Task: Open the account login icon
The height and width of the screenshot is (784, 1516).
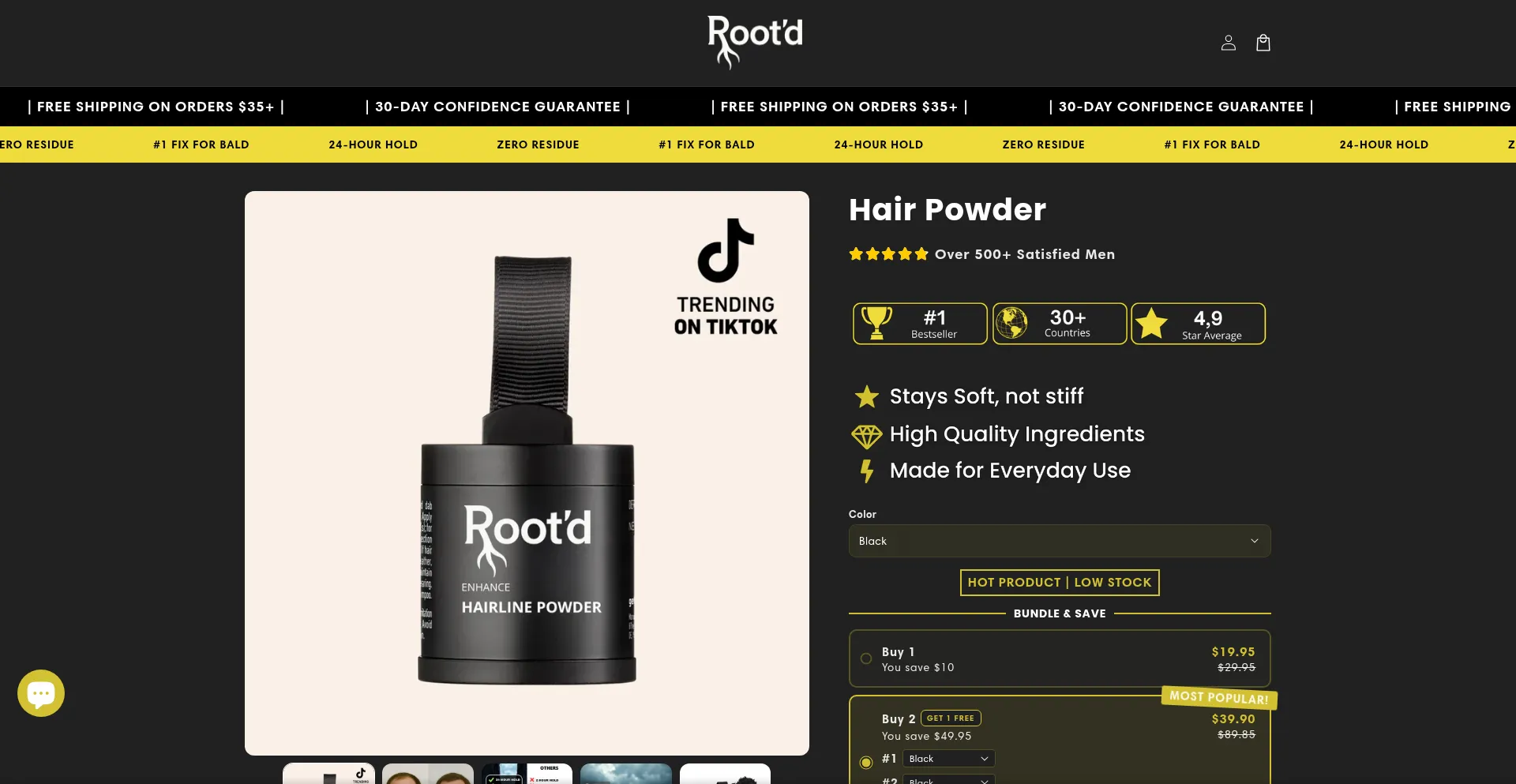Action: 1228,43
